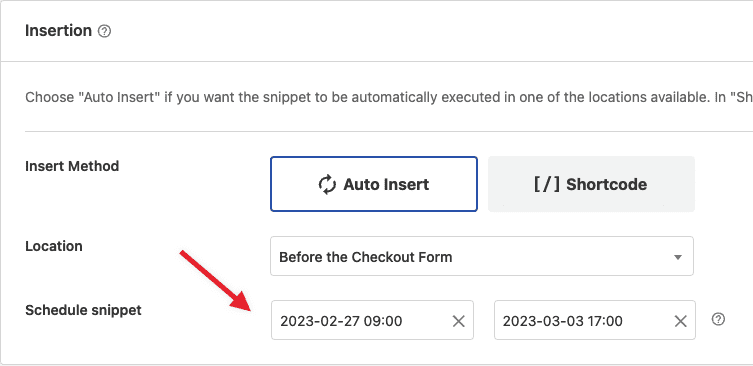Click the red arrow annotation graphic

[x=216, y=281]
